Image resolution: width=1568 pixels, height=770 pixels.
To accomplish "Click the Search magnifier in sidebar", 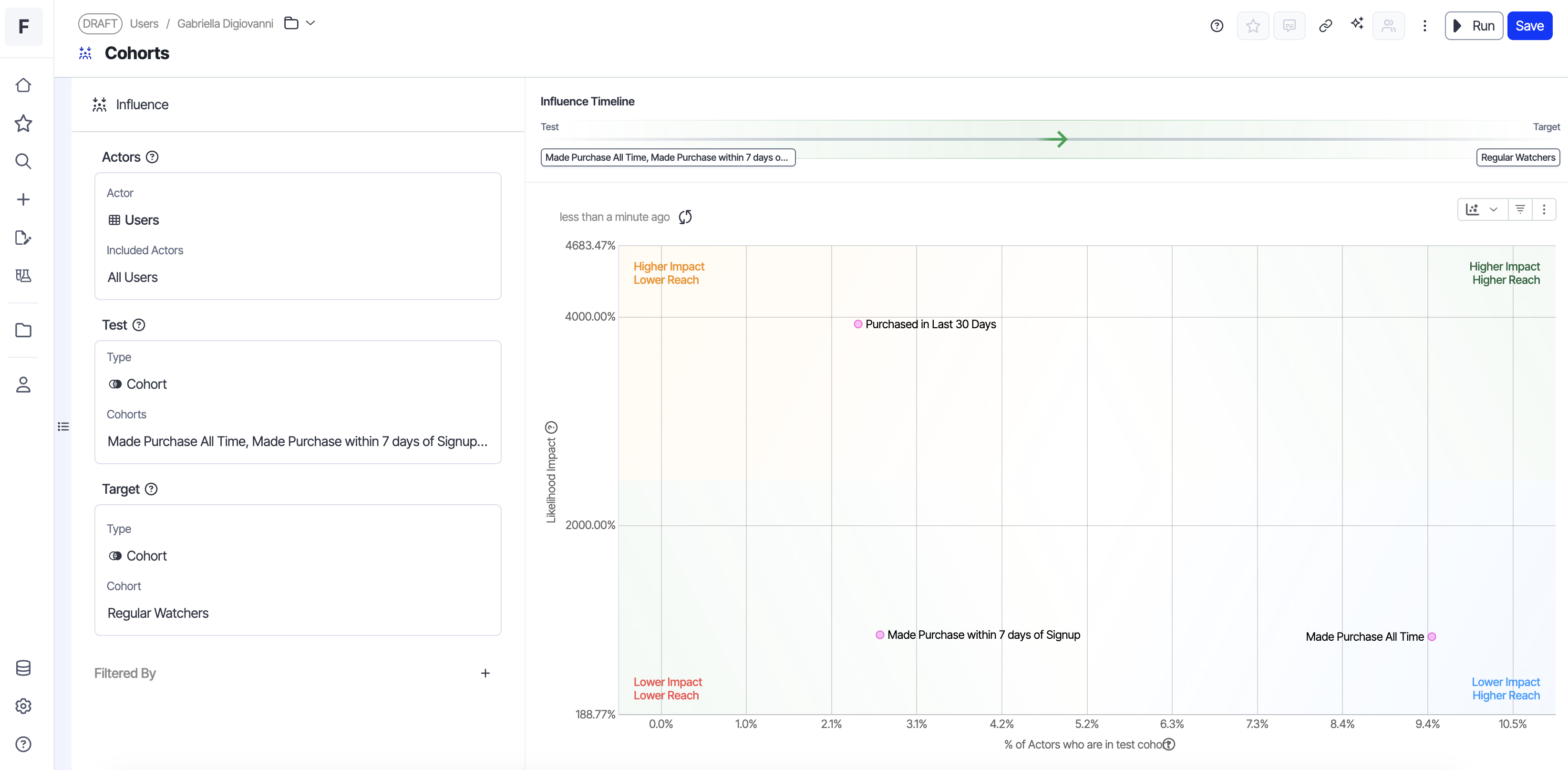I will (23, 161).
